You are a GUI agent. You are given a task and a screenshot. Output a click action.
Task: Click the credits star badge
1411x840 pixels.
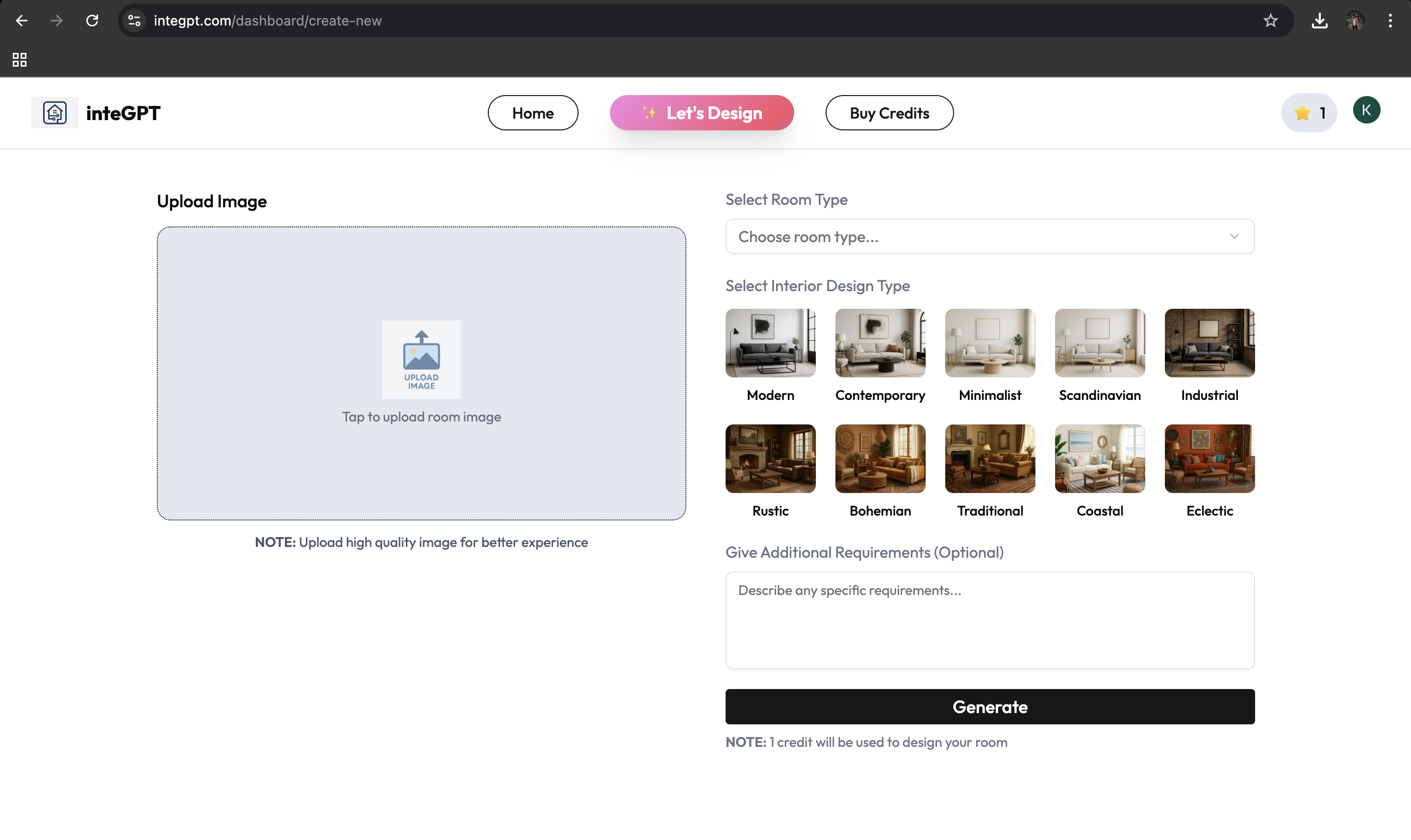tap(1309, 113)
